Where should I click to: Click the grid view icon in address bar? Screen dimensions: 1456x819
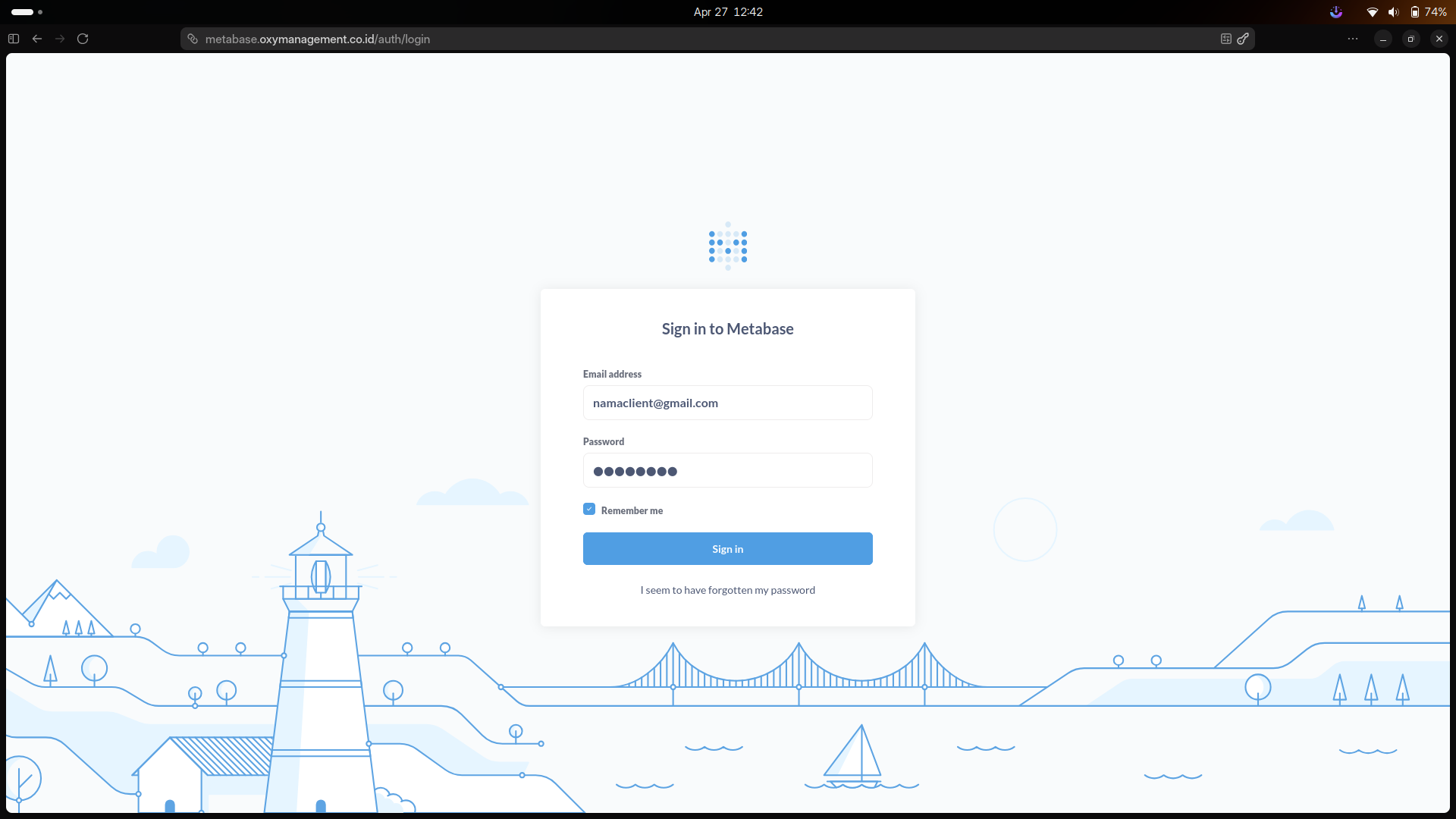tap(1226, 39)
